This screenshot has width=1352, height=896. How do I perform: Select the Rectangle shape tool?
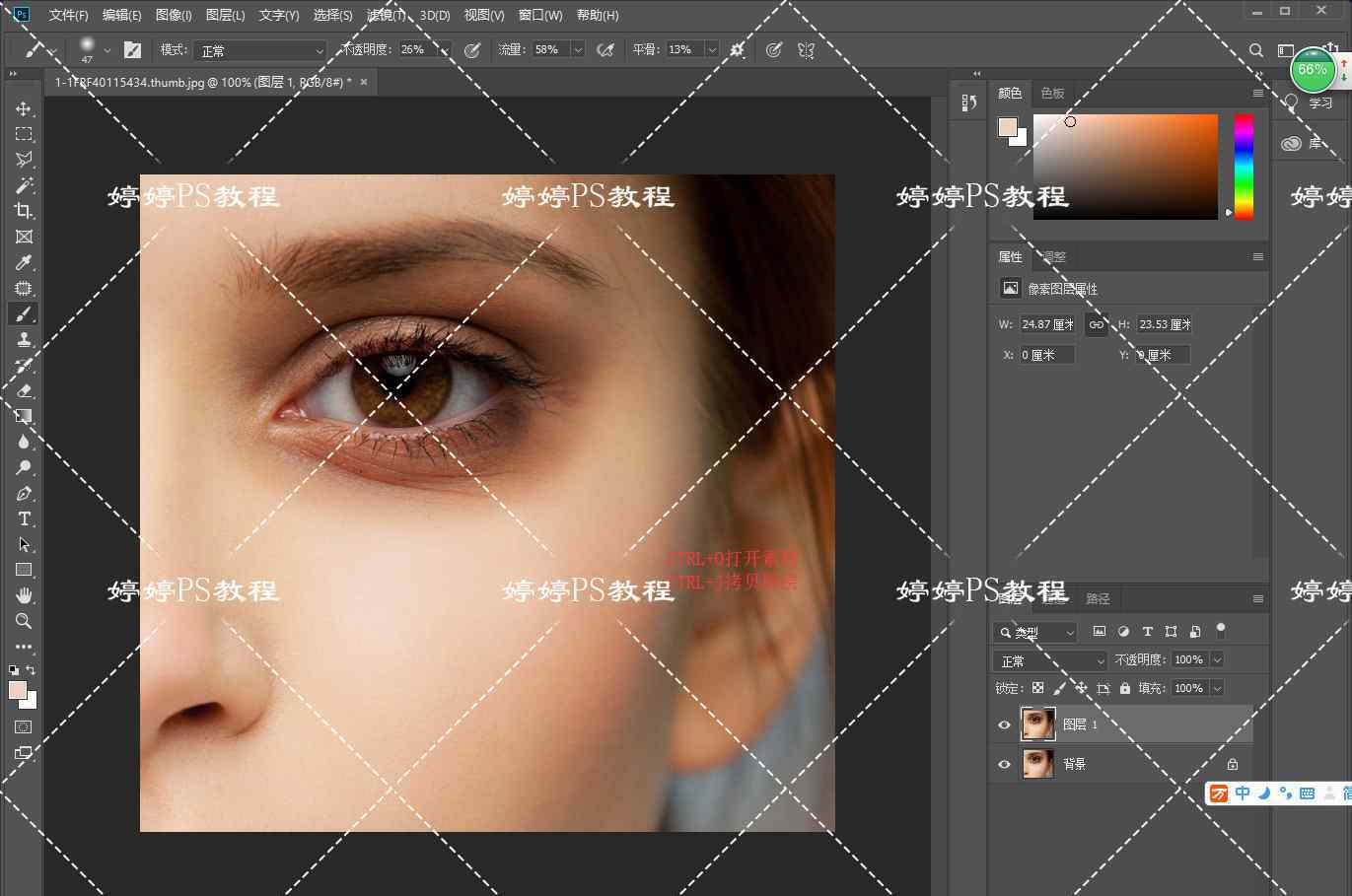24,570
